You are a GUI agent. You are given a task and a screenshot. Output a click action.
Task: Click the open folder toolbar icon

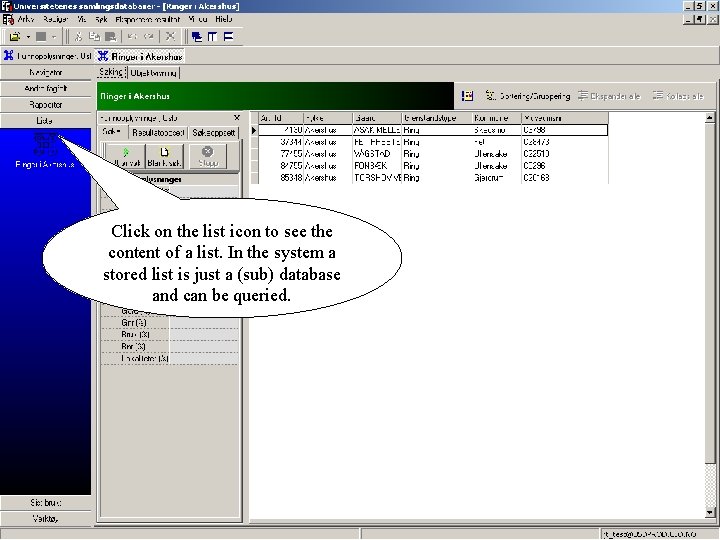click(x=14, y=37)
